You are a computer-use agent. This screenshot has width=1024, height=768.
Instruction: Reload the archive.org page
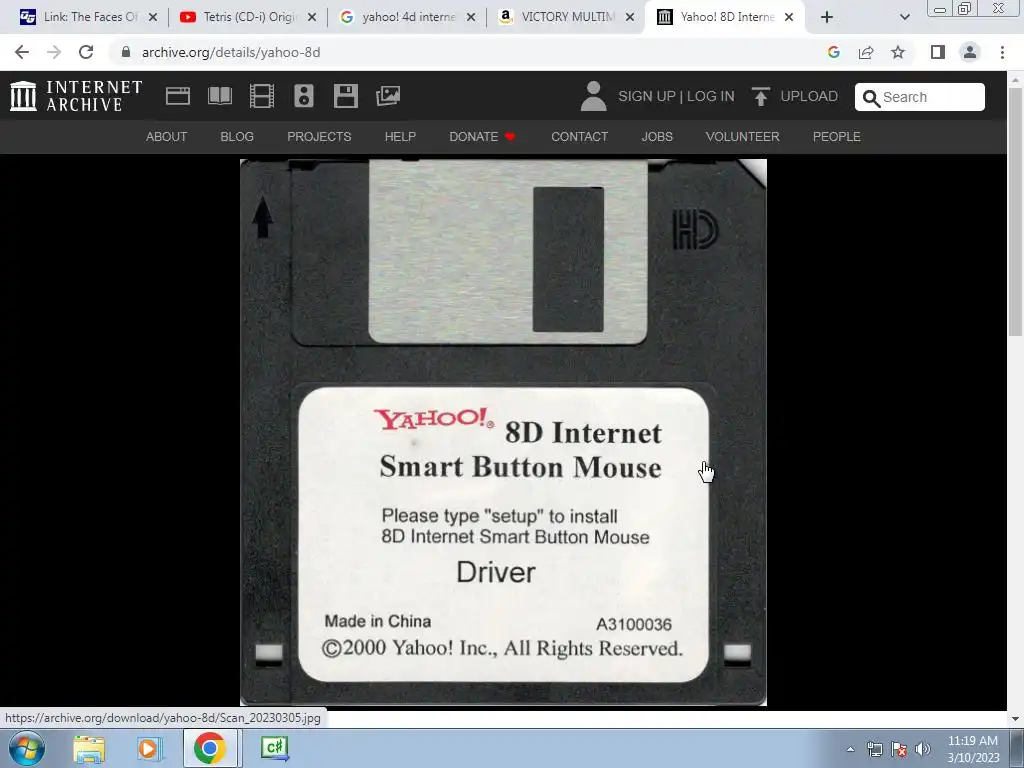(x=86, y=52)
